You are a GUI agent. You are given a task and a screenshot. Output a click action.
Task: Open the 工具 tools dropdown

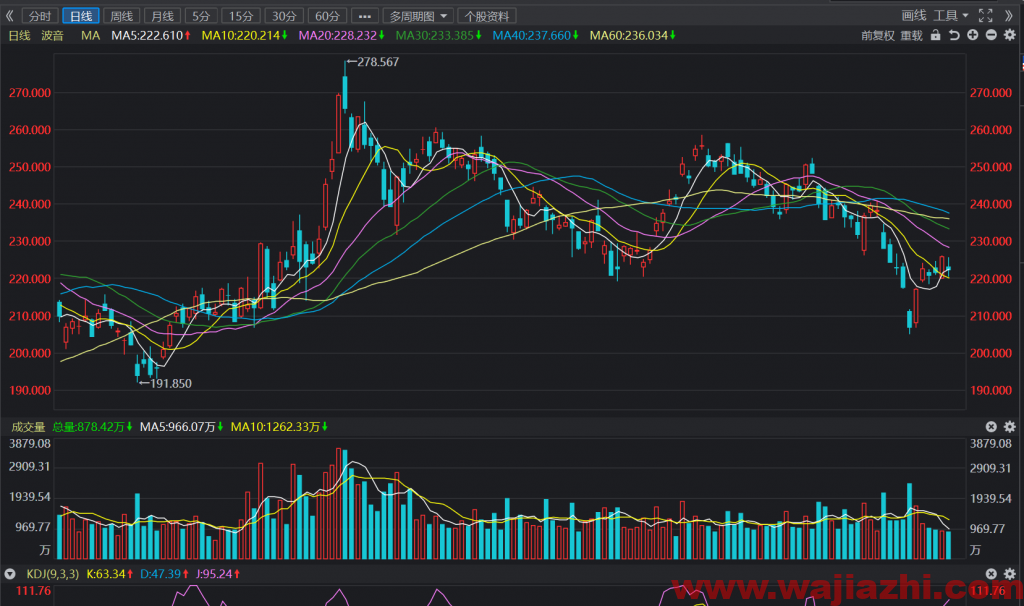(x=950, y=15)
